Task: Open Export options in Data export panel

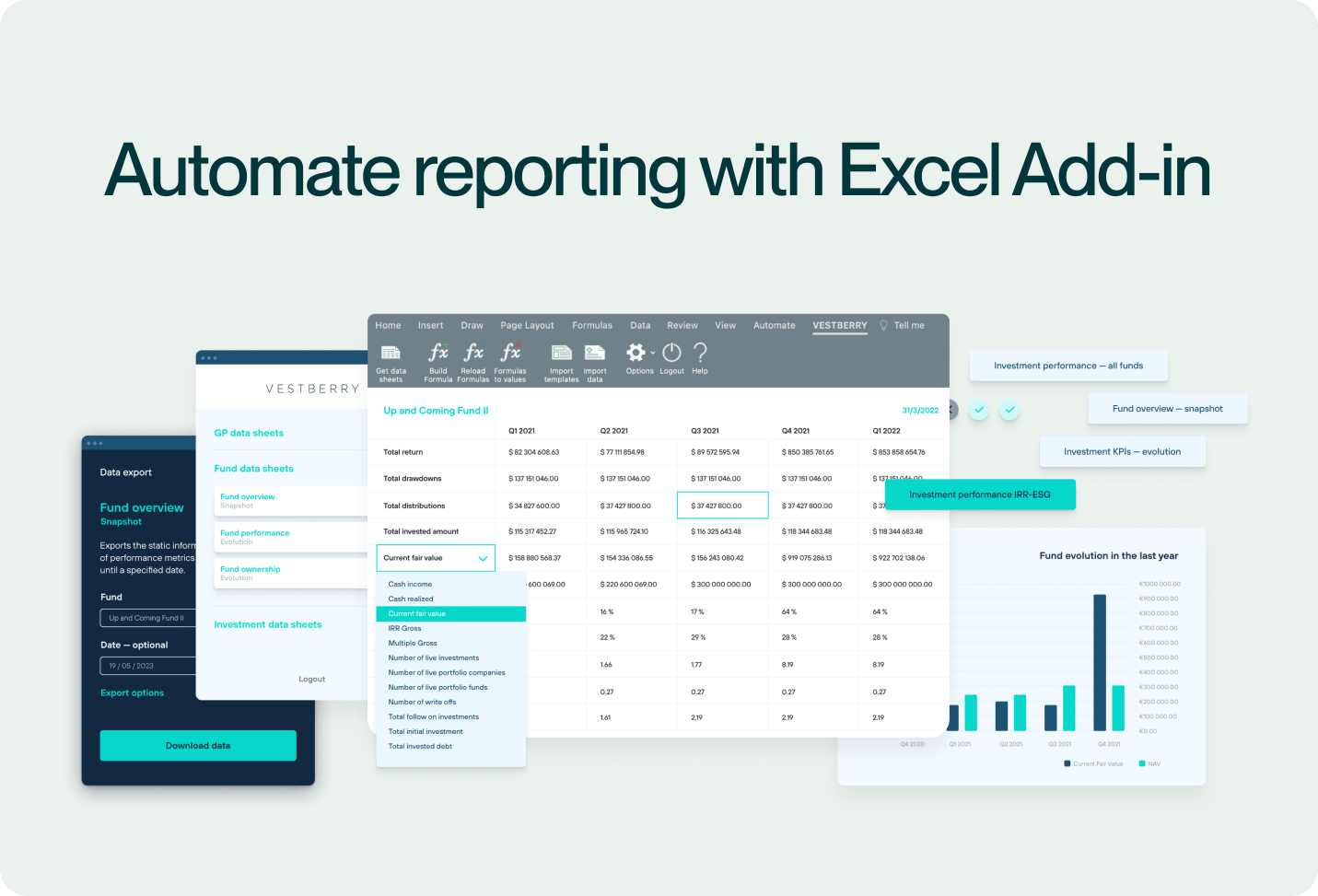Action: coord(132,692)
